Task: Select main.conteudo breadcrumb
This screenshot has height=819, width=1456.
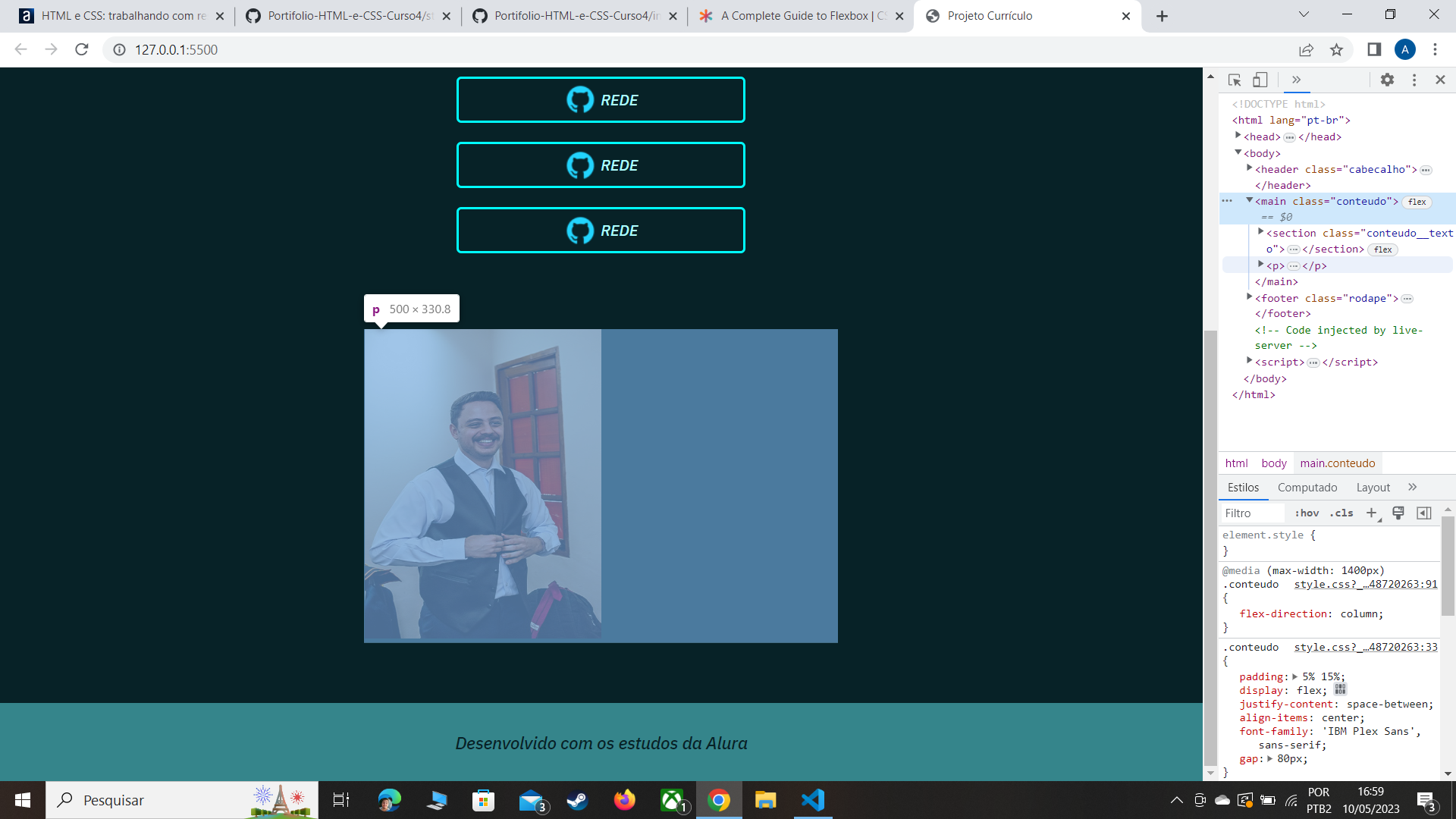Action: [1338, 463]
